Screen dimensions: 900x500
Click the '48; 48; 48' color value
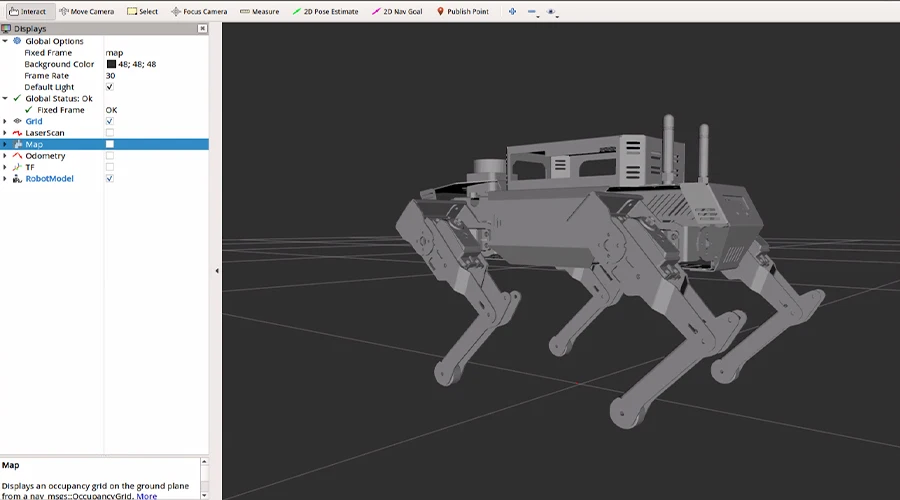tap(137, 64)
